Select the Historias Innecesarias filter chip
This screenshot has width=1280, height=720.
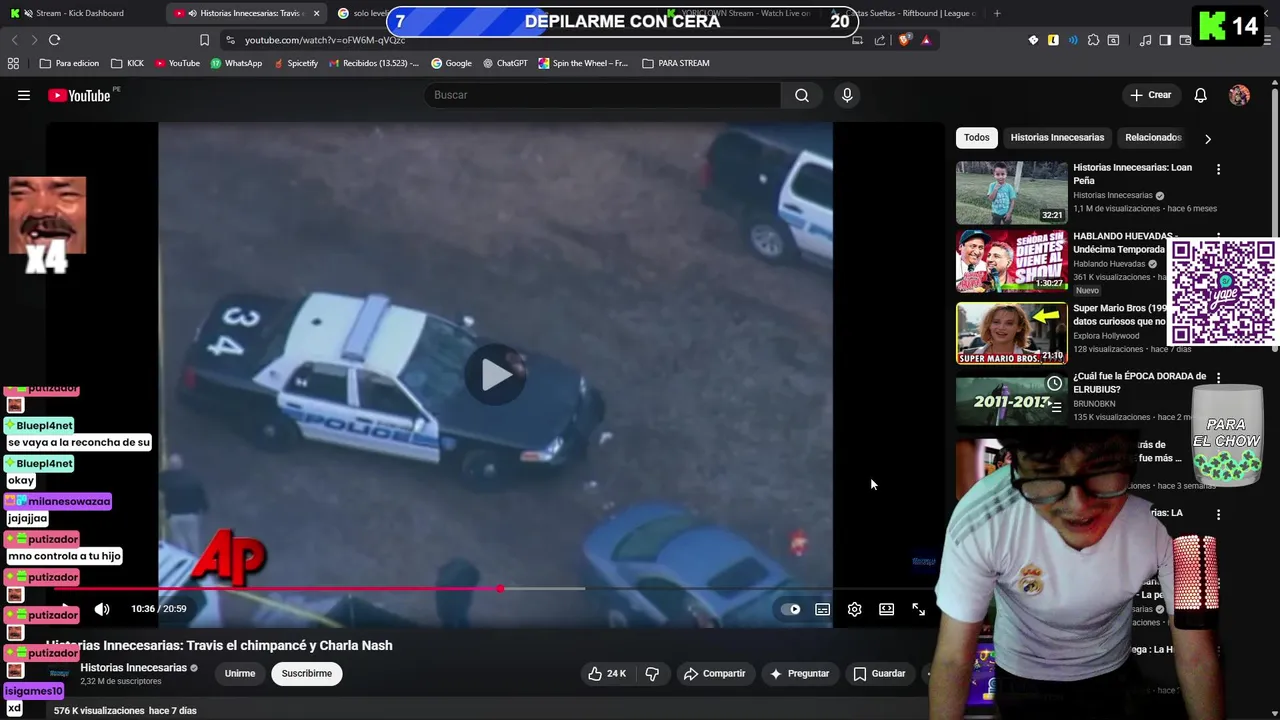click(x=1057, y=138)
